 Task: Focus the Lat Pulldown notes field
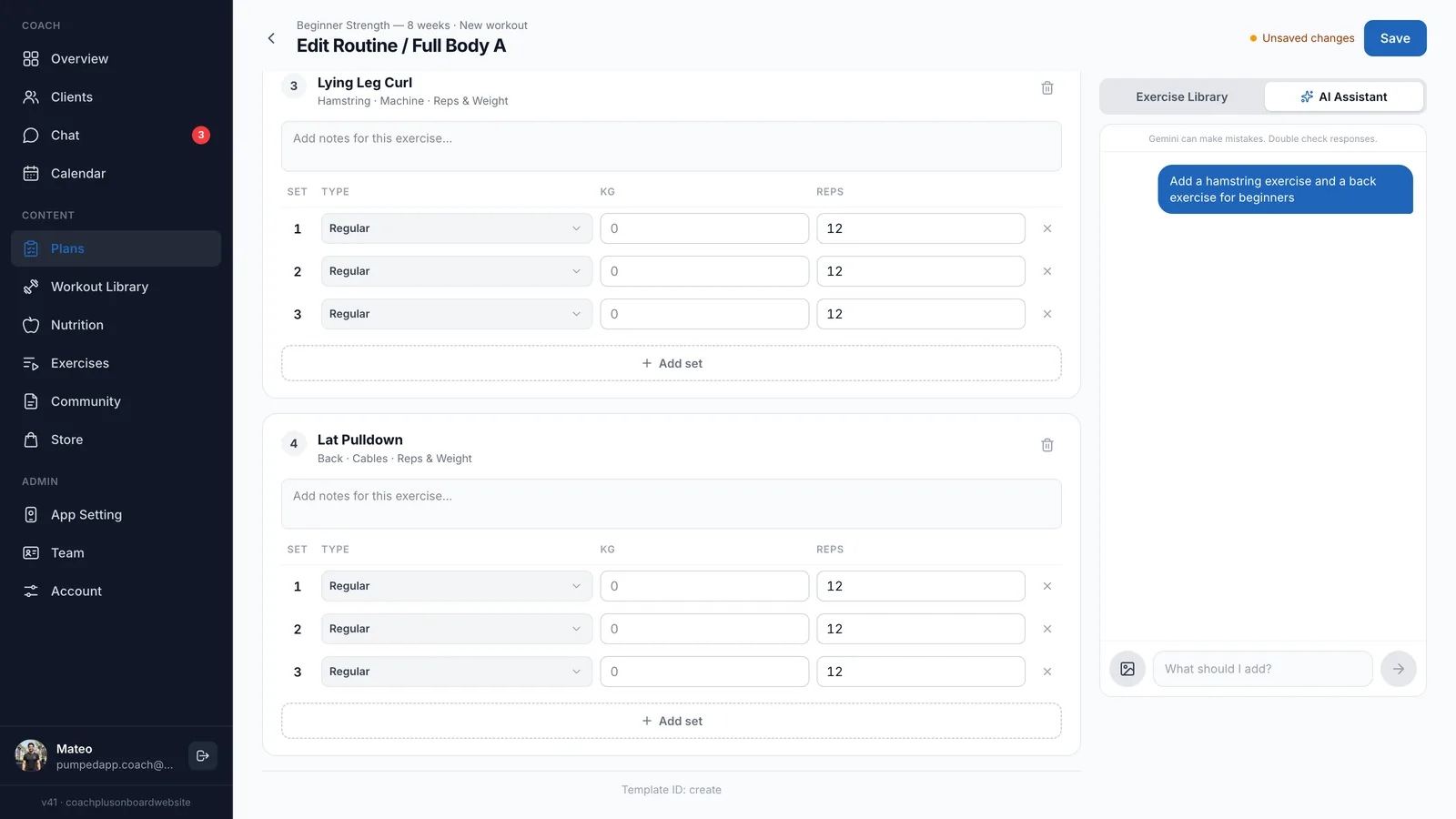672,504
